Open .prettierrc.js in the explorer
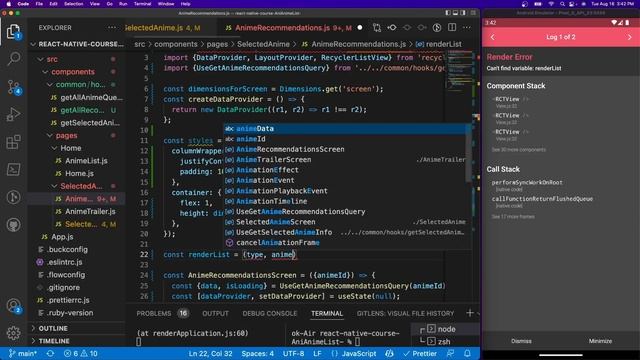Image resolution: width=640 pixels, height=360 pixels. (x=68, y=300)
